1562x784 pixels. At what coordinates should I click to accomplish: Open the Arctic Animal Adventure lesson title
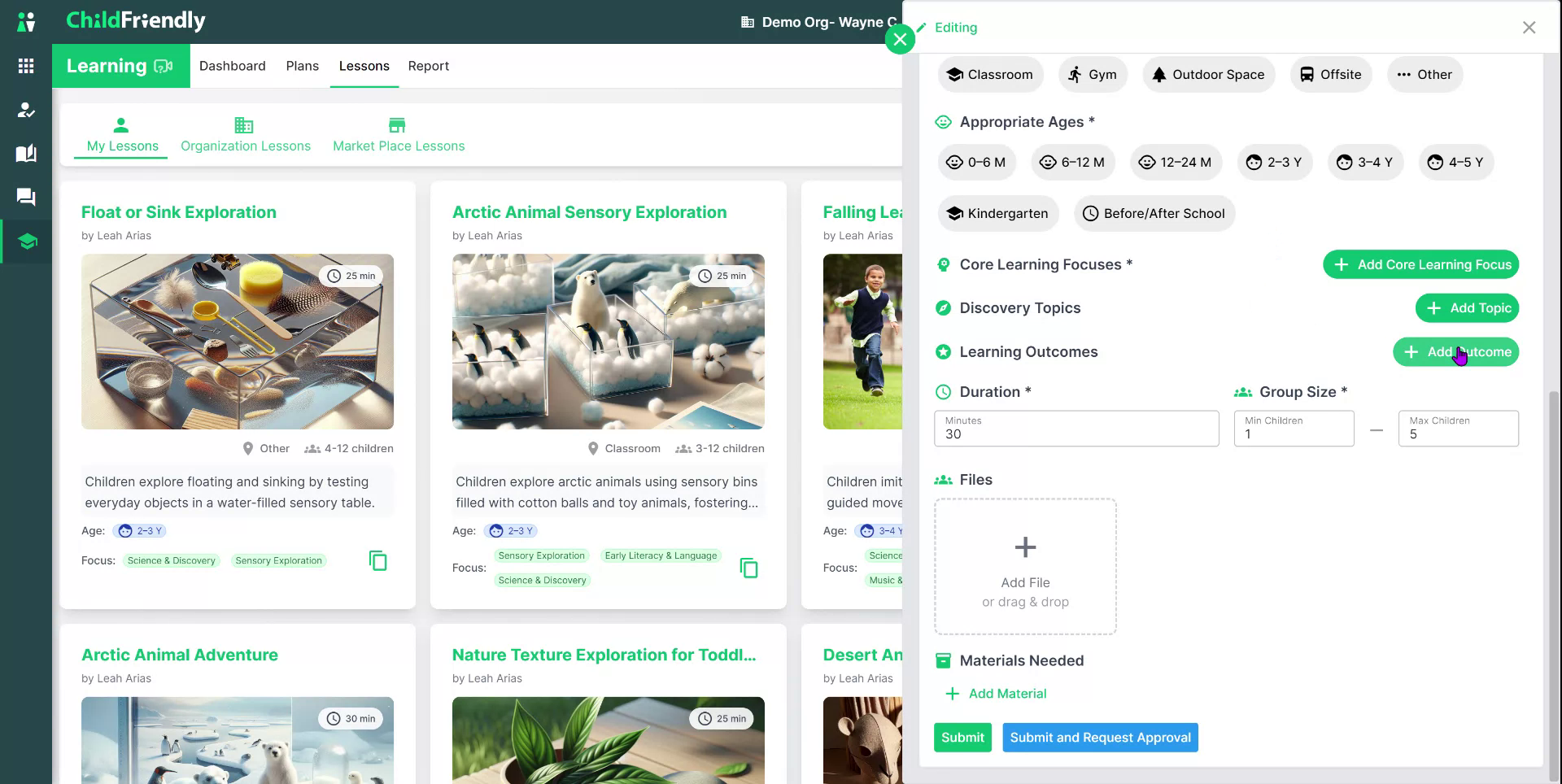pyautogui.click(x=180, y=655)
